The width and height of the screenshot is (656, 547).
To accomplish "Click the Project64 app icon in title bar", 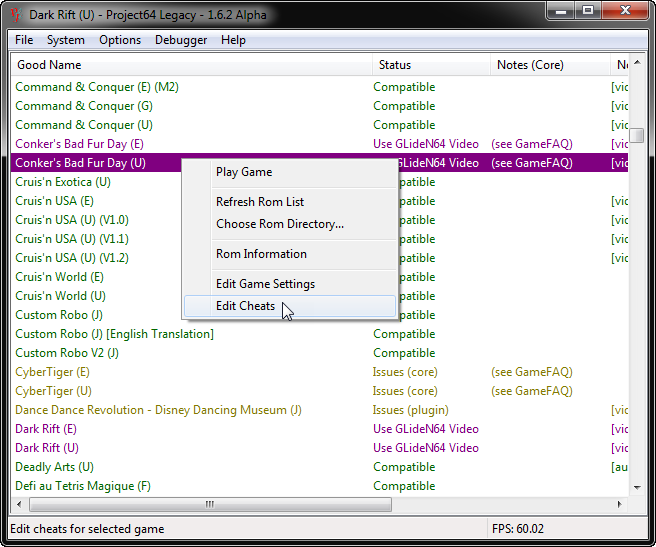I will 15,15.
